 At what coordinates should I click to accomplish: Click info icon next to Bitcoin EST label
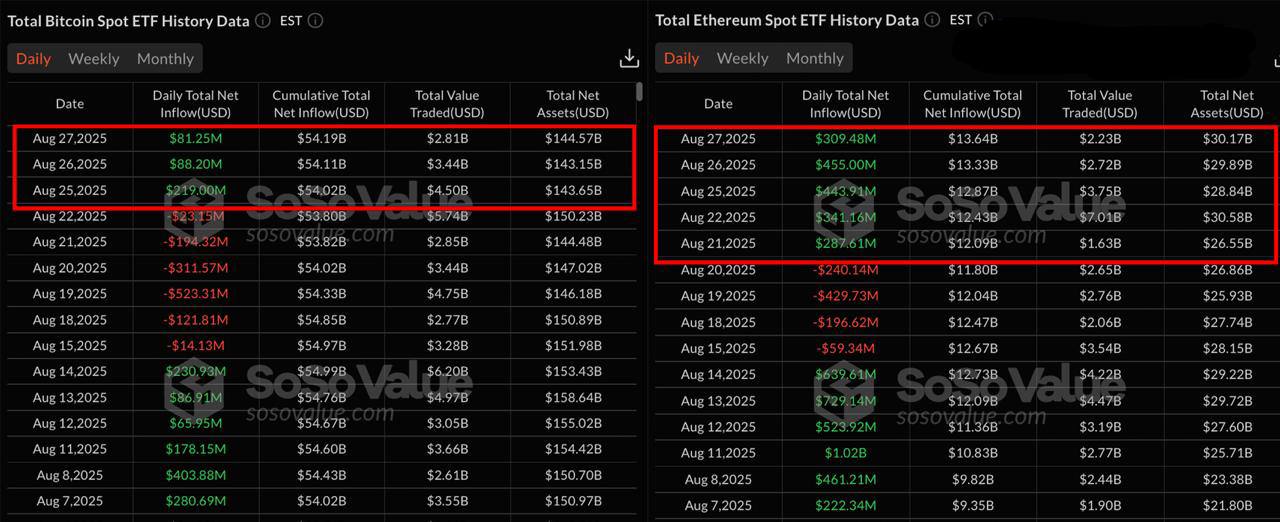point(316,20)
